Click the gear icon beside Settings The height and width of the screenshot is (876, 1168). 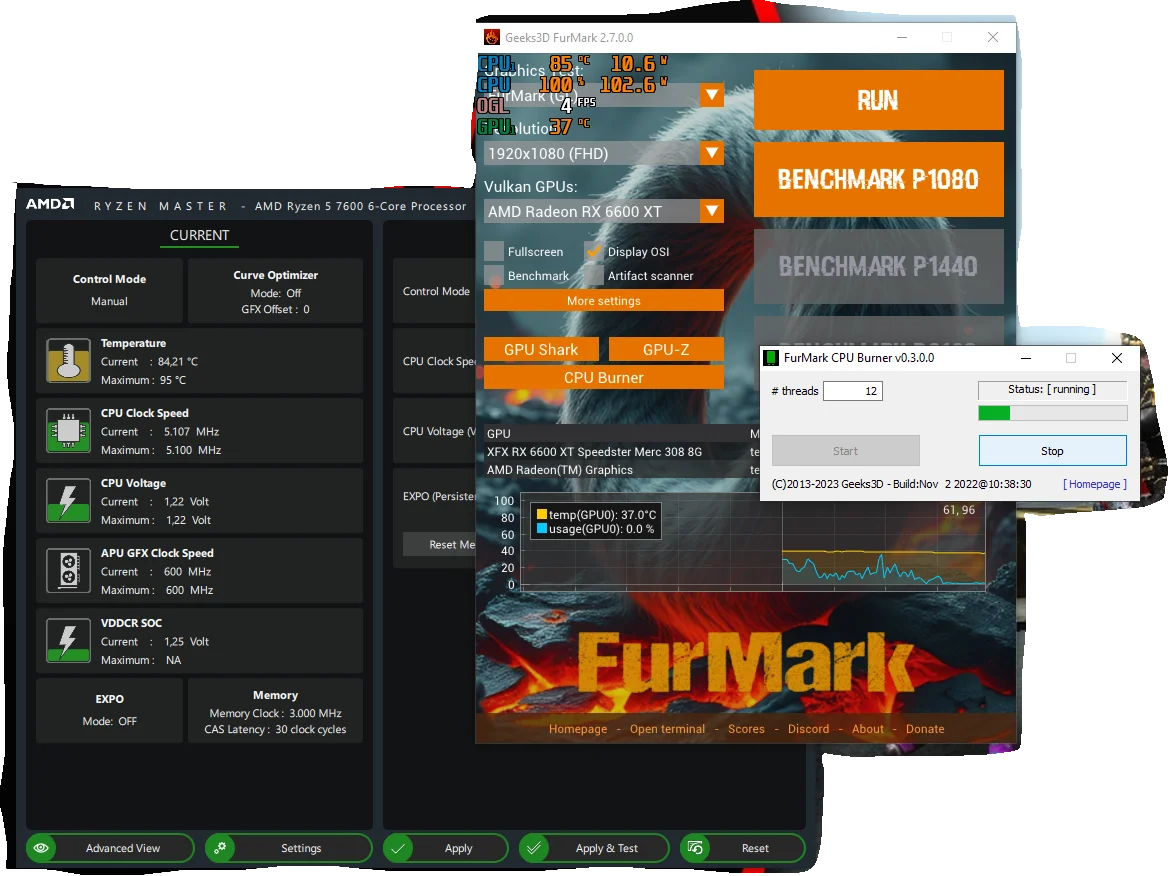click(x=220, y=848)
